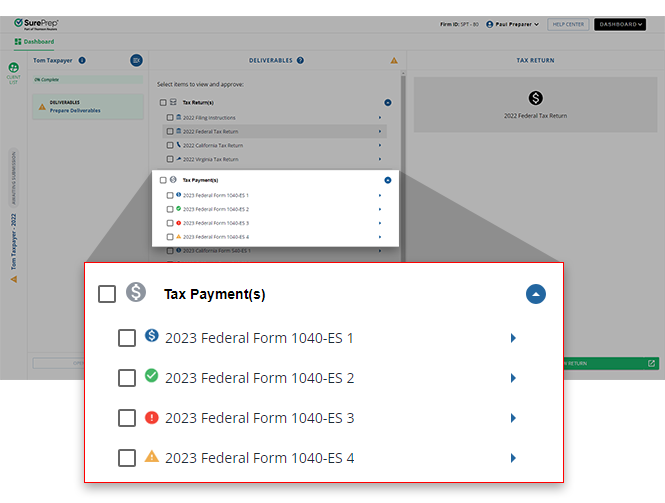Expand the 2022 Filing Instructions row arrow
665x503 pixels.
(x=380, y=117)
